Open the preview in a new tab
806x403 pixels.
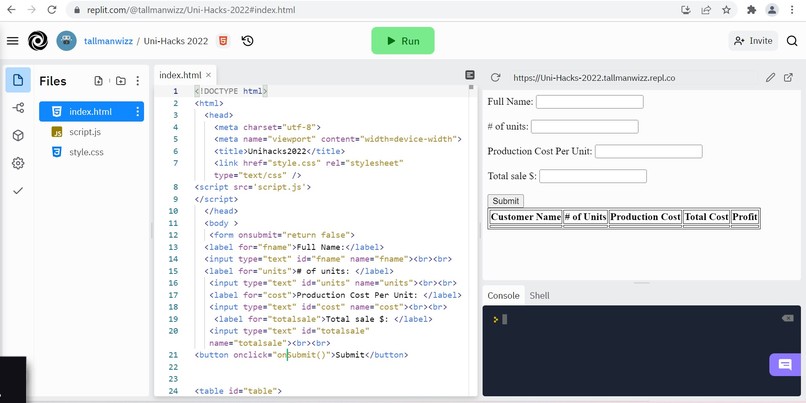tap(788, 78)
